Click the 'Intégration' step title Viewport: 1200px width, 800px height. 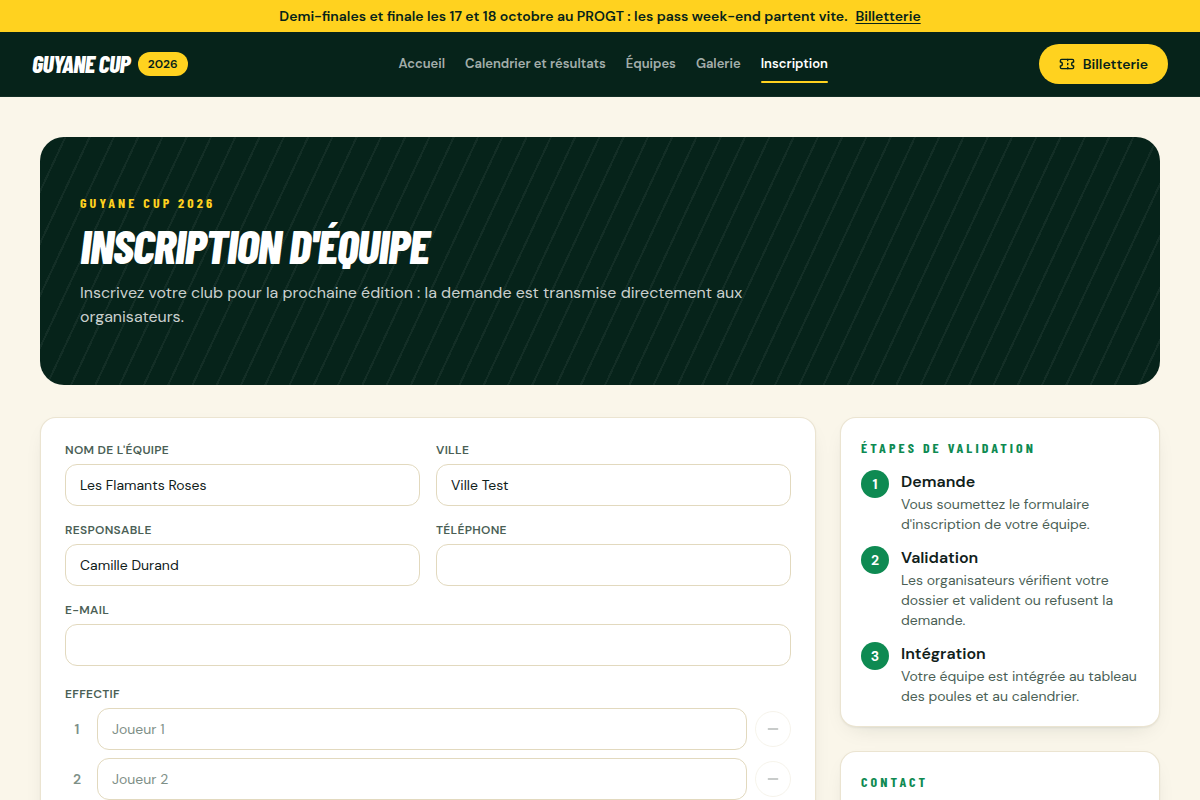tap(943, 653)
